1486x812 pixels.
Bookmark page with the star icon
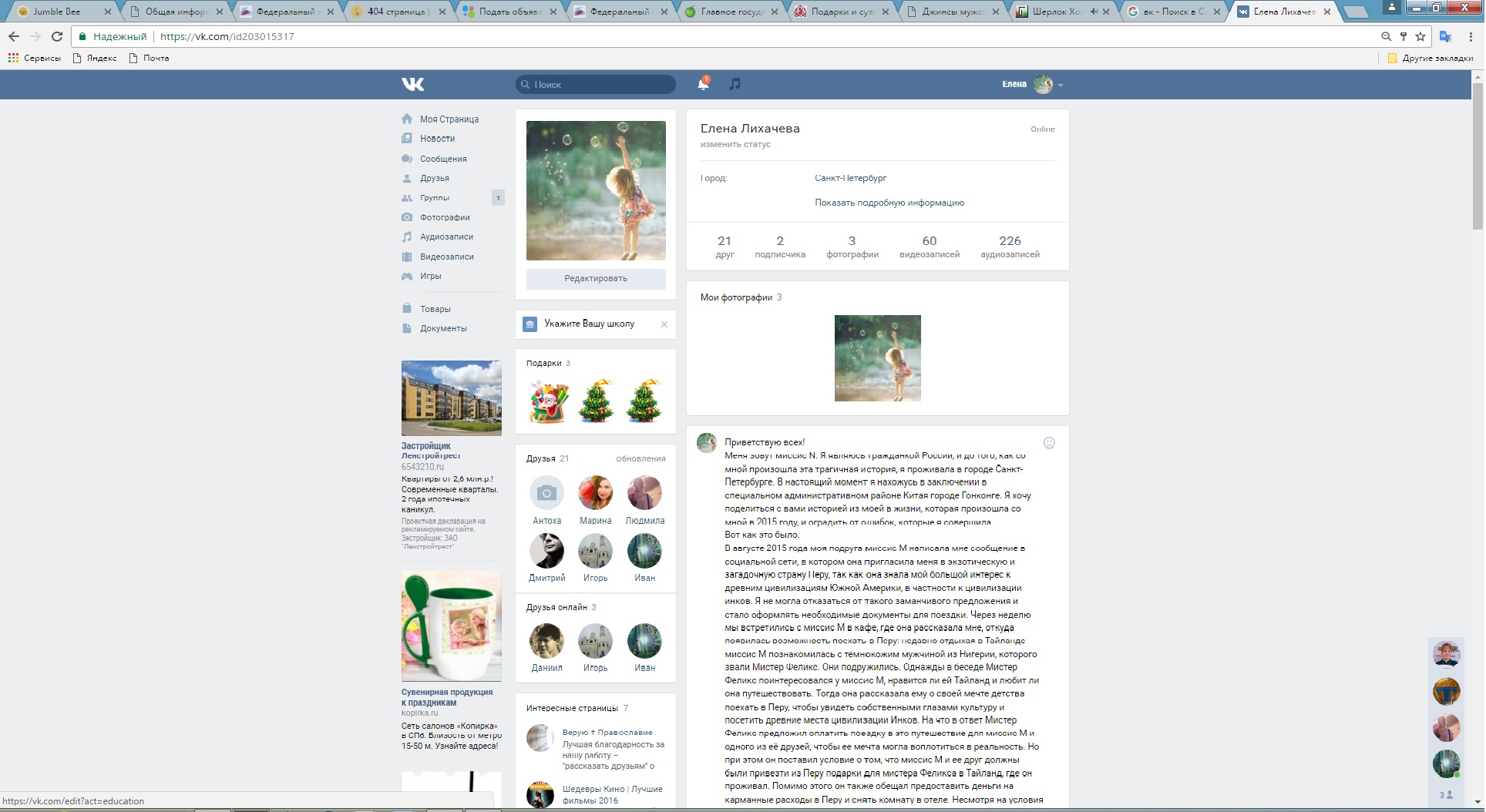tap(1420, 36)
